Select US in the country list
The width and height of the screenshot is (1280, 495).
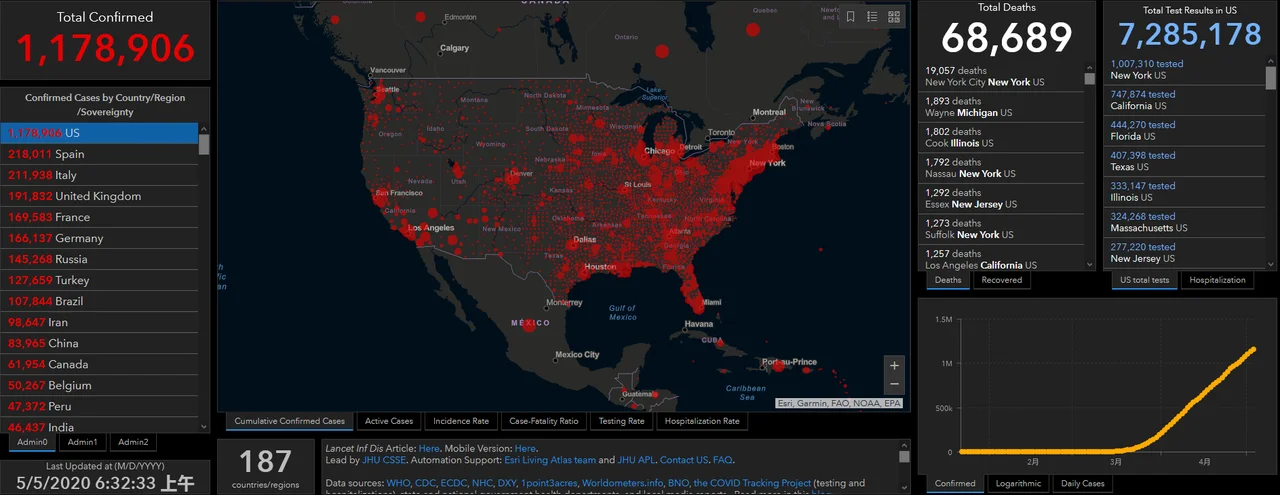pos(99,133)
